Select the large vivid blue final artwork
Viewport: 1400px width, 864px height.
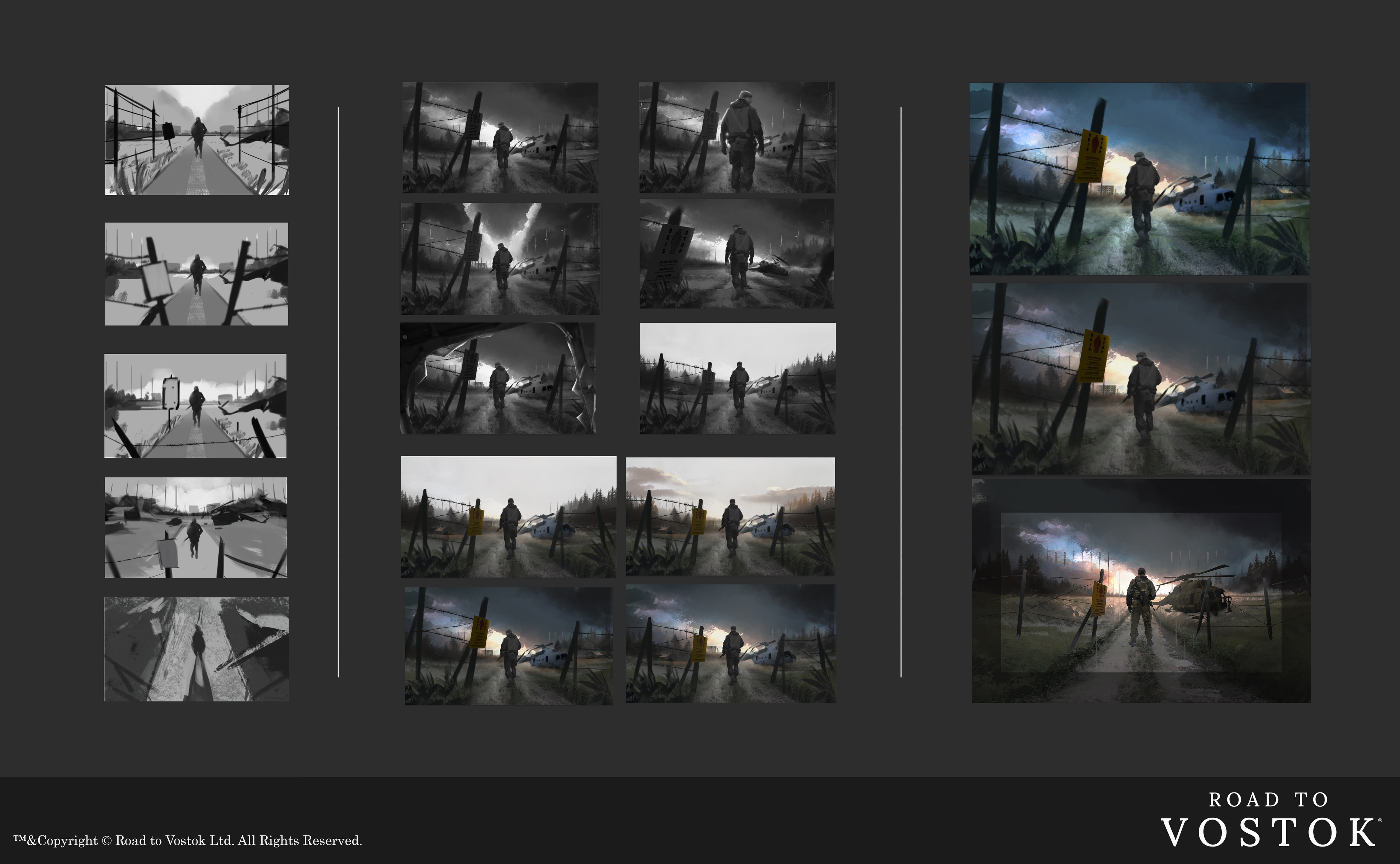(x=1139, y=179)
